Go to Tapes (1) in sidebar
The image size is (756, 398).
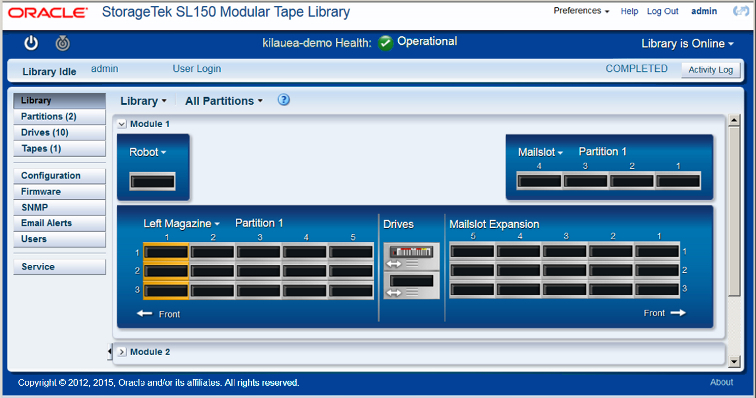pos(59,148)
